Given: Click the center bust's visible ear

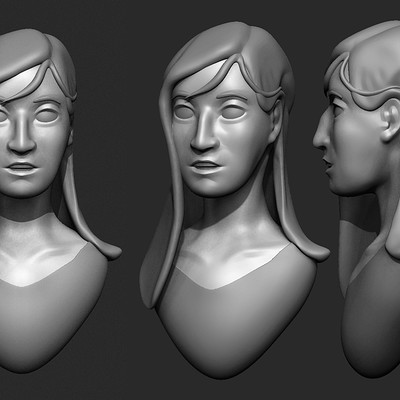Looking at the screenshot, I should point(276,121).
